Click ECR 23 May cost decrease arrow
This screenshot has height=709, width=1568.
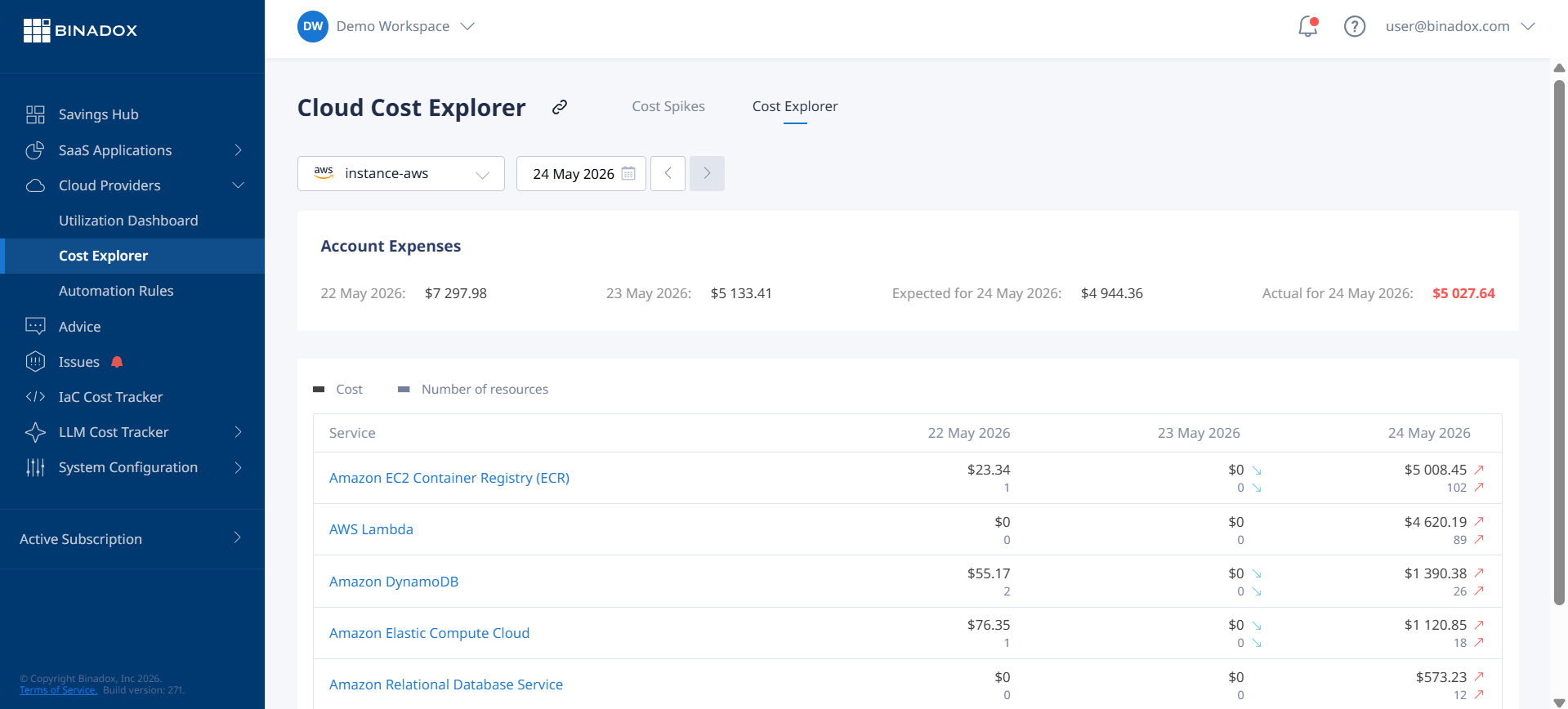[x=1257, y=470]
